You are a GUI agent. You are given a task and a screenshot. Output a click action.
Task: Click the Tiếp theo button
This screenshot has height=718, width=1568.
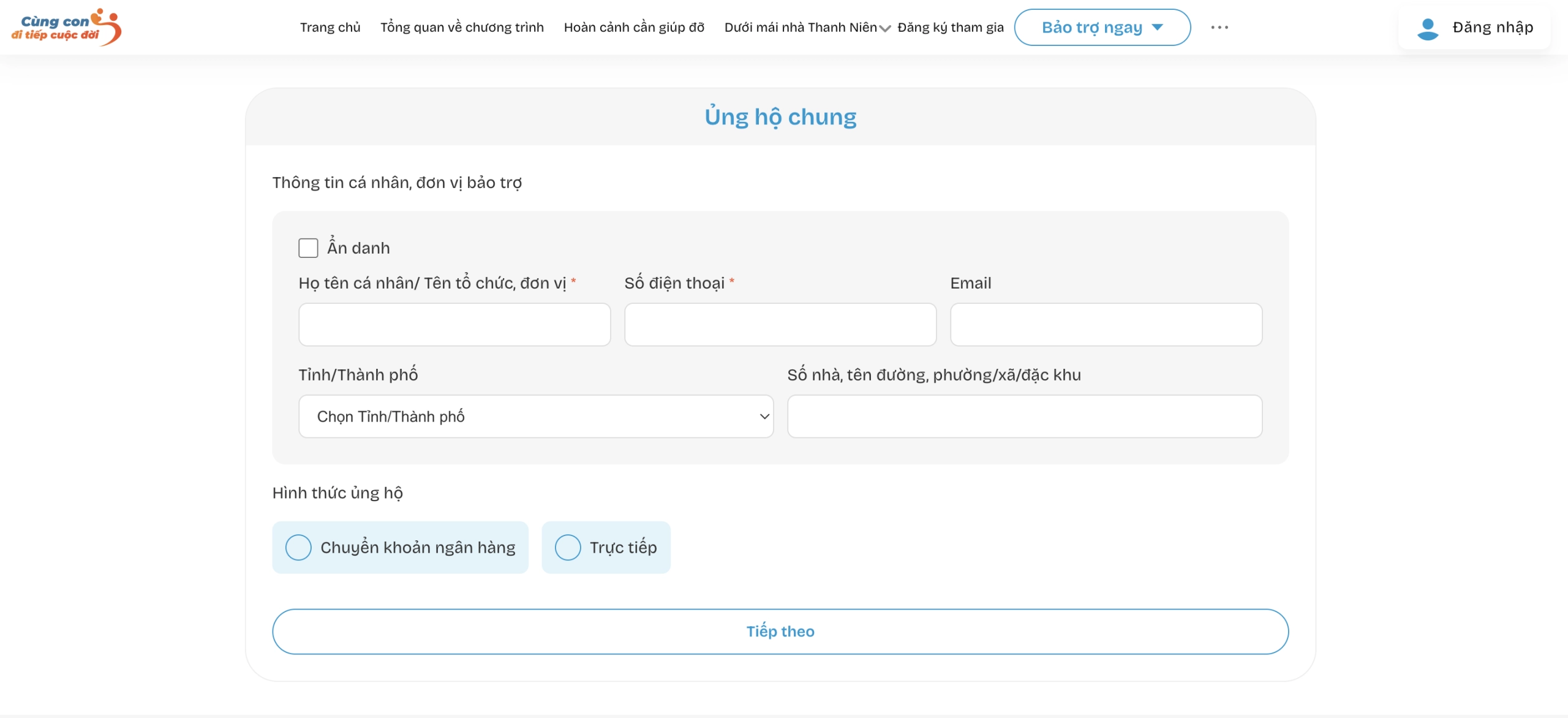[780, 632]
